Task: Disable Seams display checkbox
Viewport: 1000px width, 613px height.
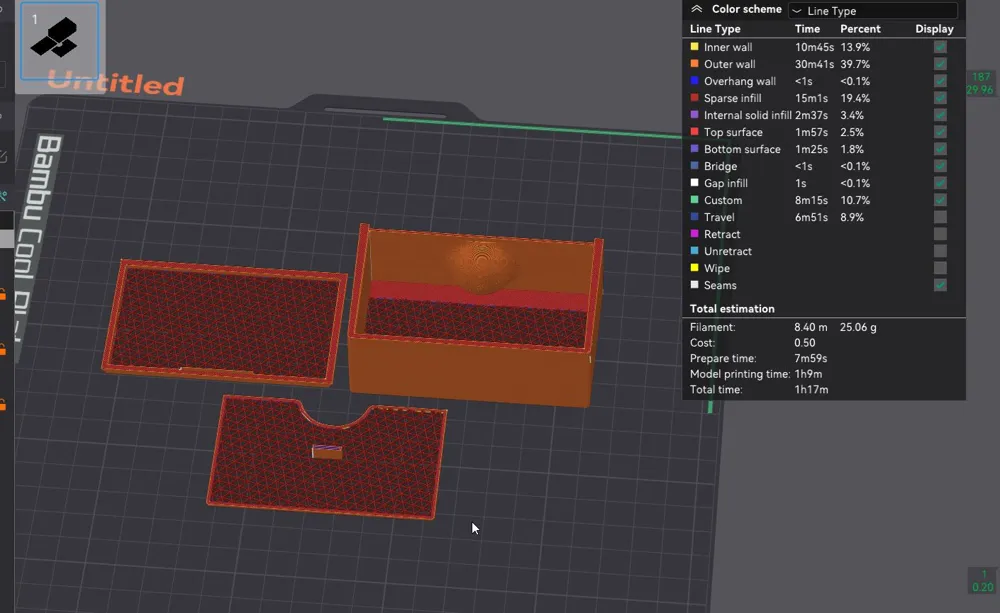Action: [940, 285]
